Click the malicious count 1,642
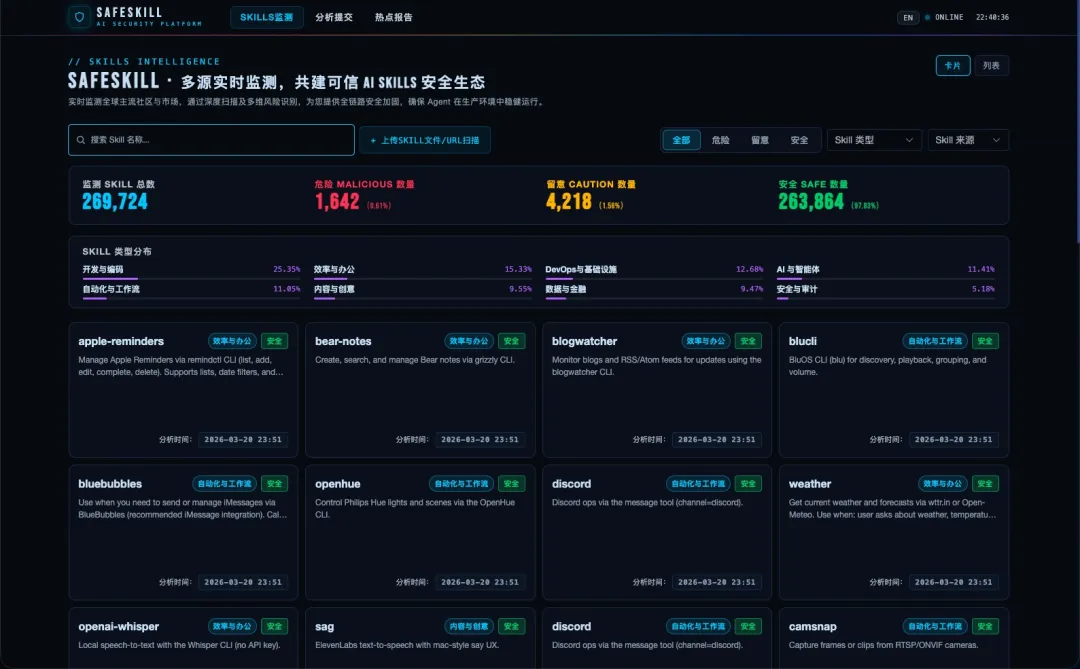Viewport: 1080px width, 669px height. pyautogui.click(x=337, y=201)
